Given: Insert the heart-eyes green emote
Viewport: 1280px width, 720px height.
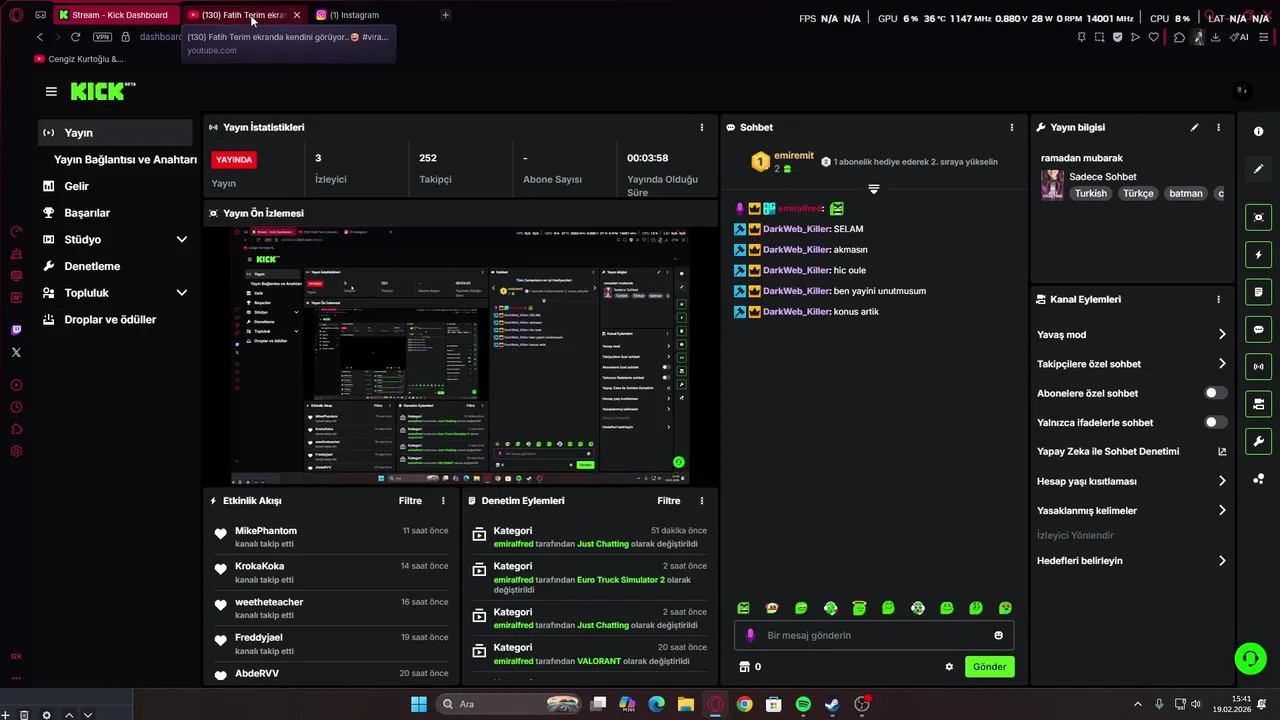Looking at the screenshot, I should [1005, 608].
